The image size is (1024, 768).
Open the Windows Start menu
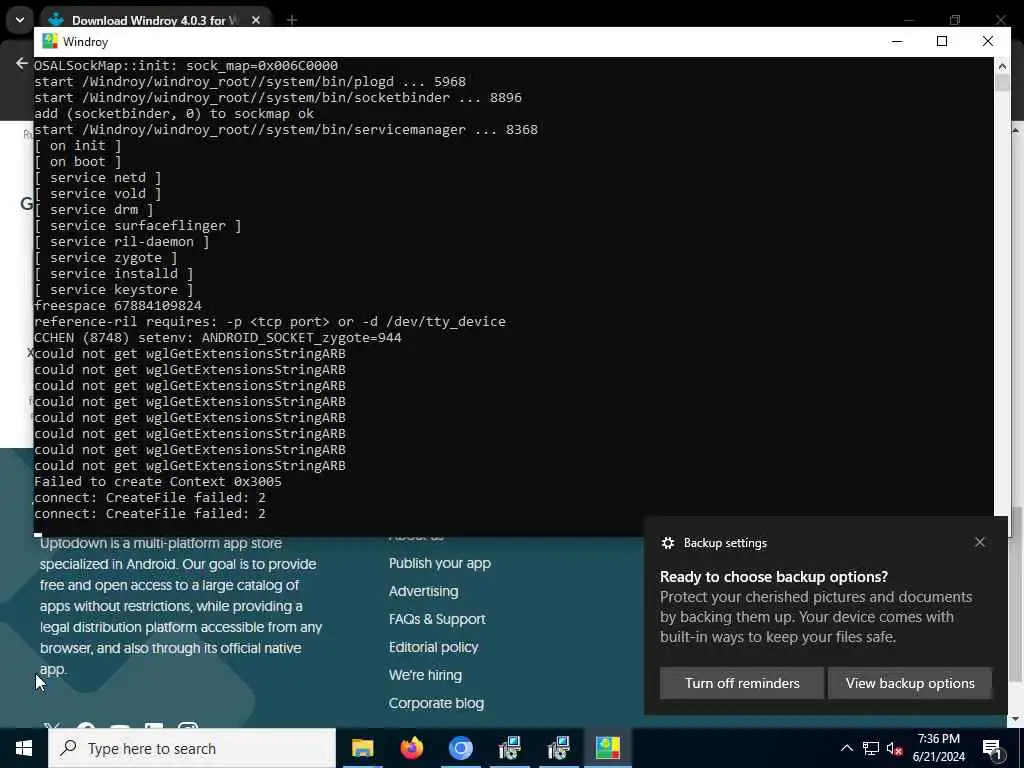click(24, 748)
